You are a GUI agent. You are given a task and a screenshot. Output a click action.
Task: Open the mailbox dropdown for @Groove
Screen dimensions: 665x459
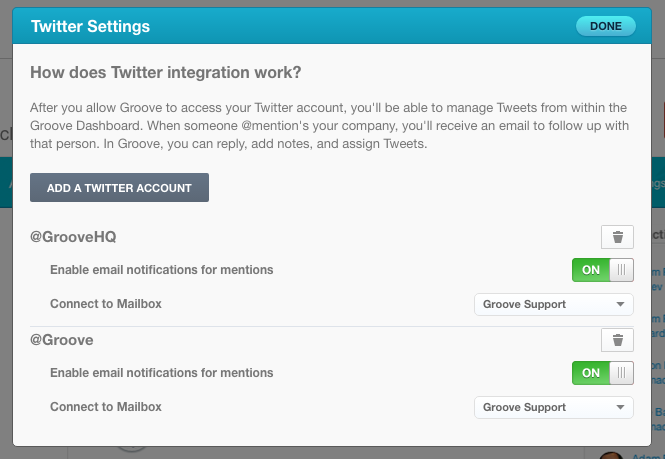click(x=553, y=407)
